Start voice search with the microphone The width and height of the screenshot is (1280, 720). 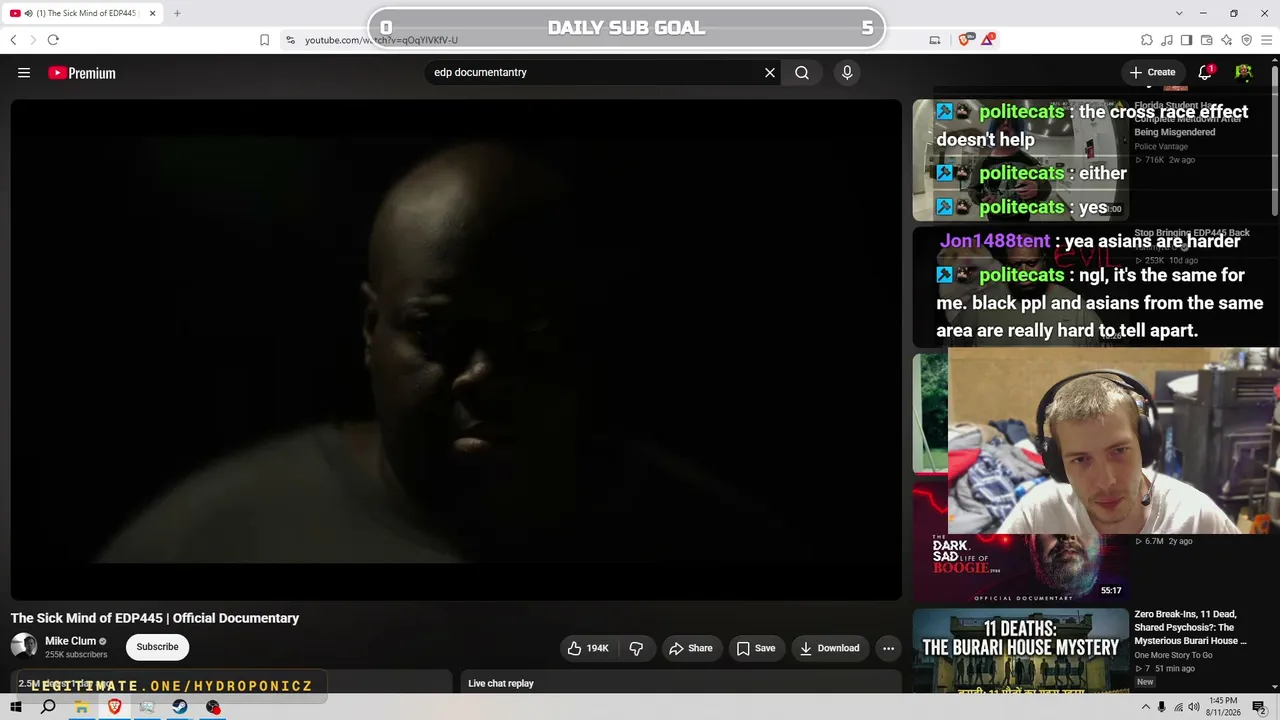click(847, 73)
